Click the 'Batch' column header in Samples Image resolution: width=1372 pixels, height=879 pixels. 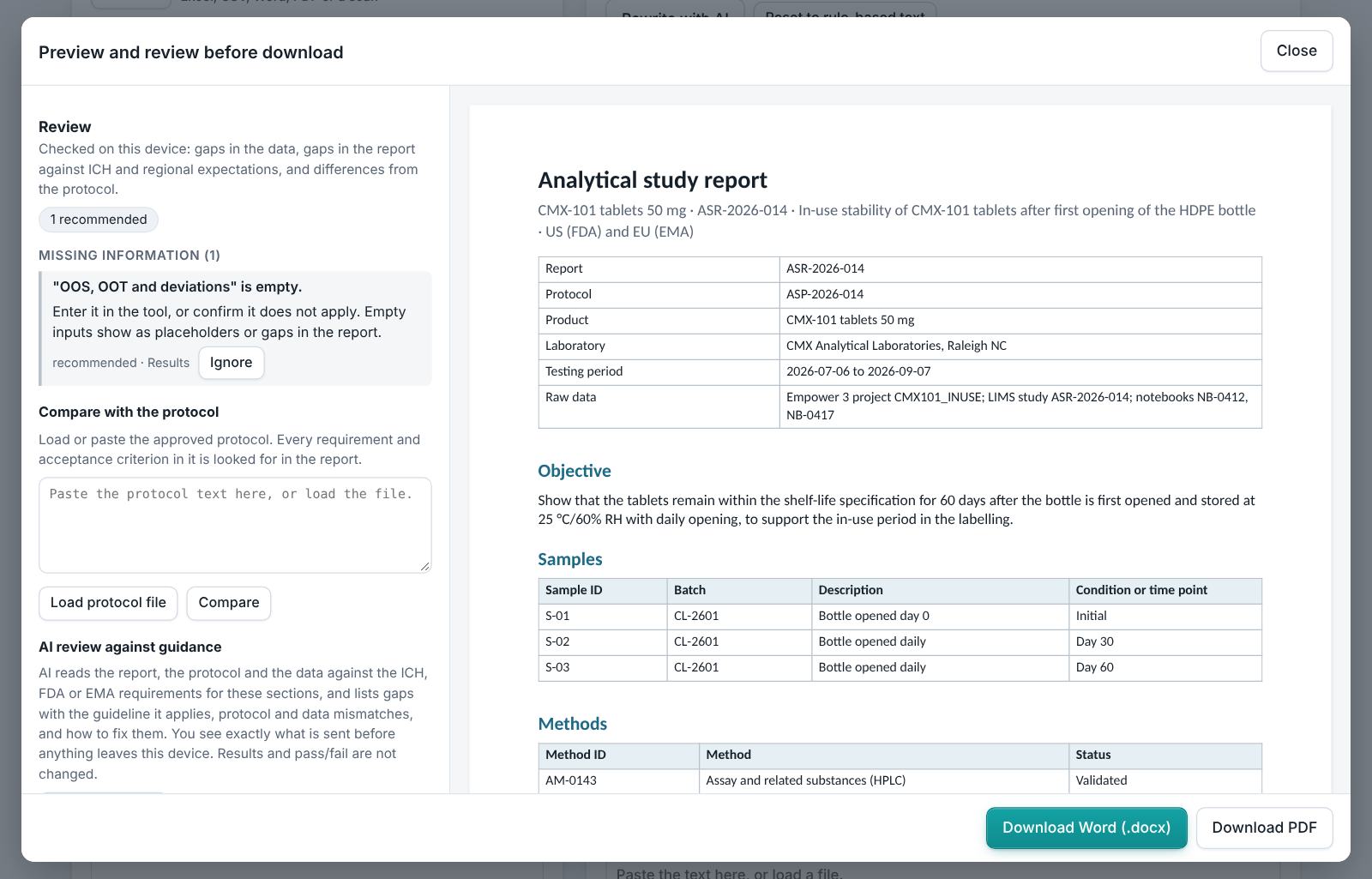coord(739,591)
